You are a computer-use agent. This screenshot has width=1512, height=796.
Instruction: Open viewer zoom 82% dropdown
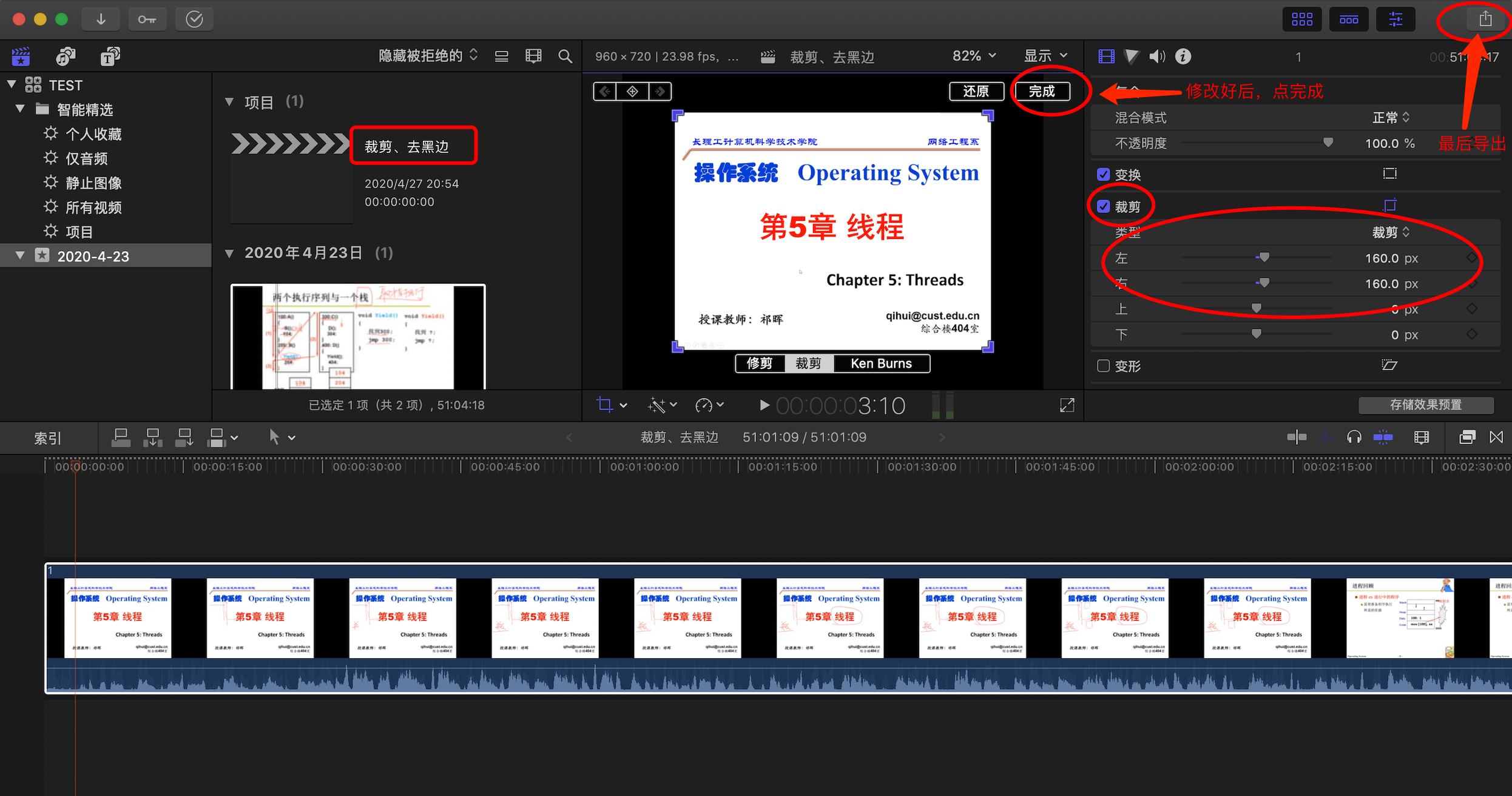[x=974, y=56]
